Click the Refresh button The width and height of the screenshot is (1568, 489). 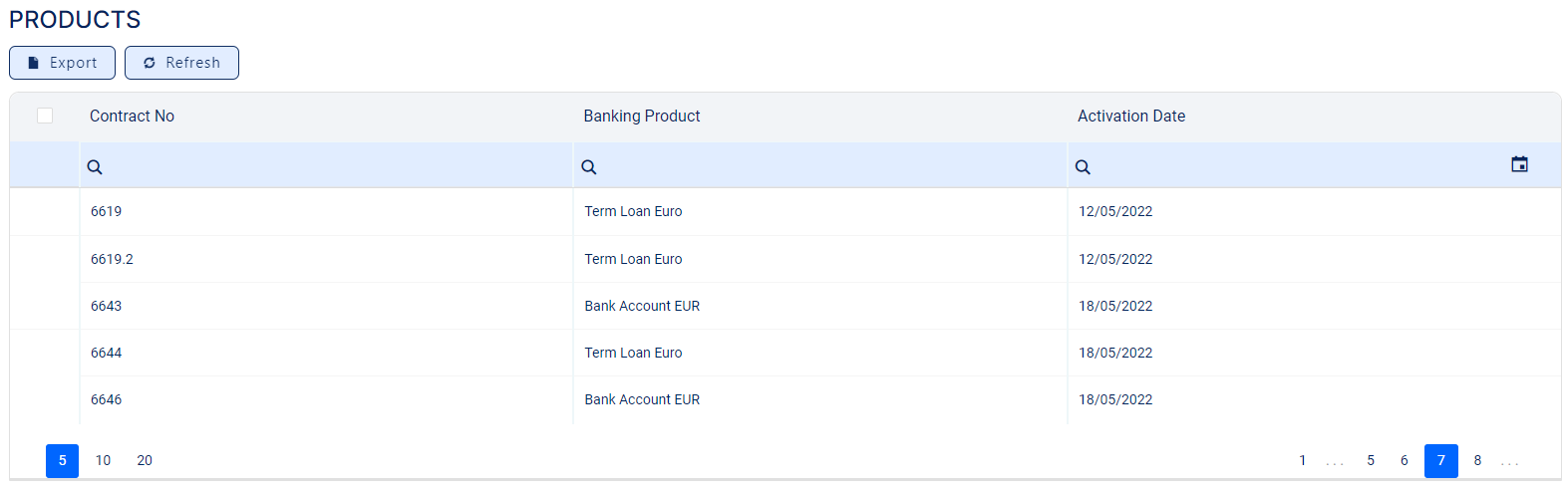pos(181,63)
